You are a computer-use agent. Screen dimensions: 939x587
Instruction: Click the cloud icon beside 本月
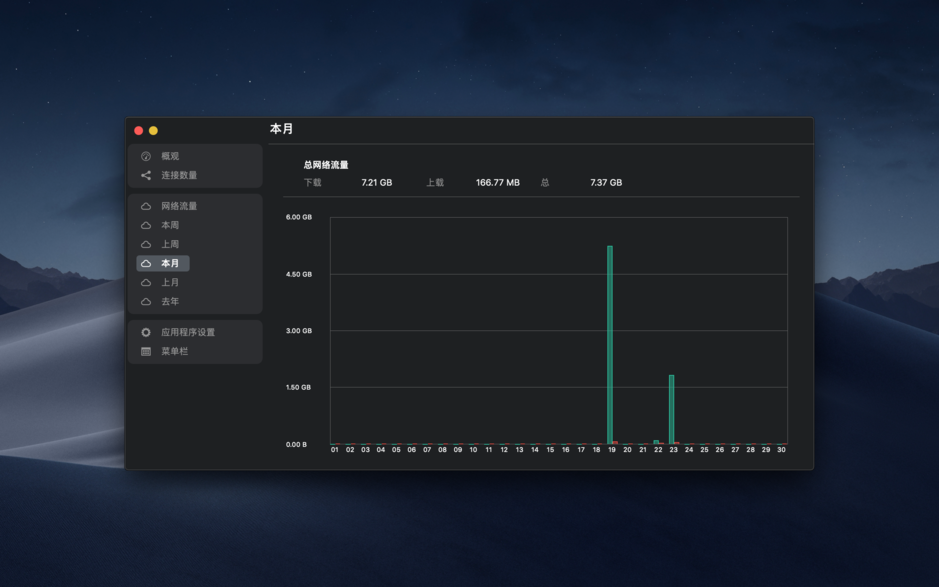pyautogui.click(x=146, y=264)
